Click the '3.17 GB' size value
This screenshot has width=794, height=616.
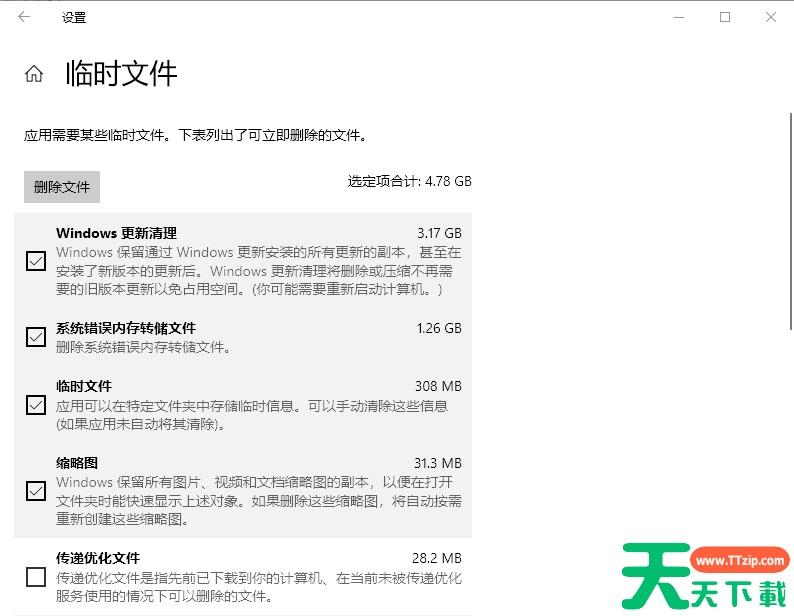(439, 233)
